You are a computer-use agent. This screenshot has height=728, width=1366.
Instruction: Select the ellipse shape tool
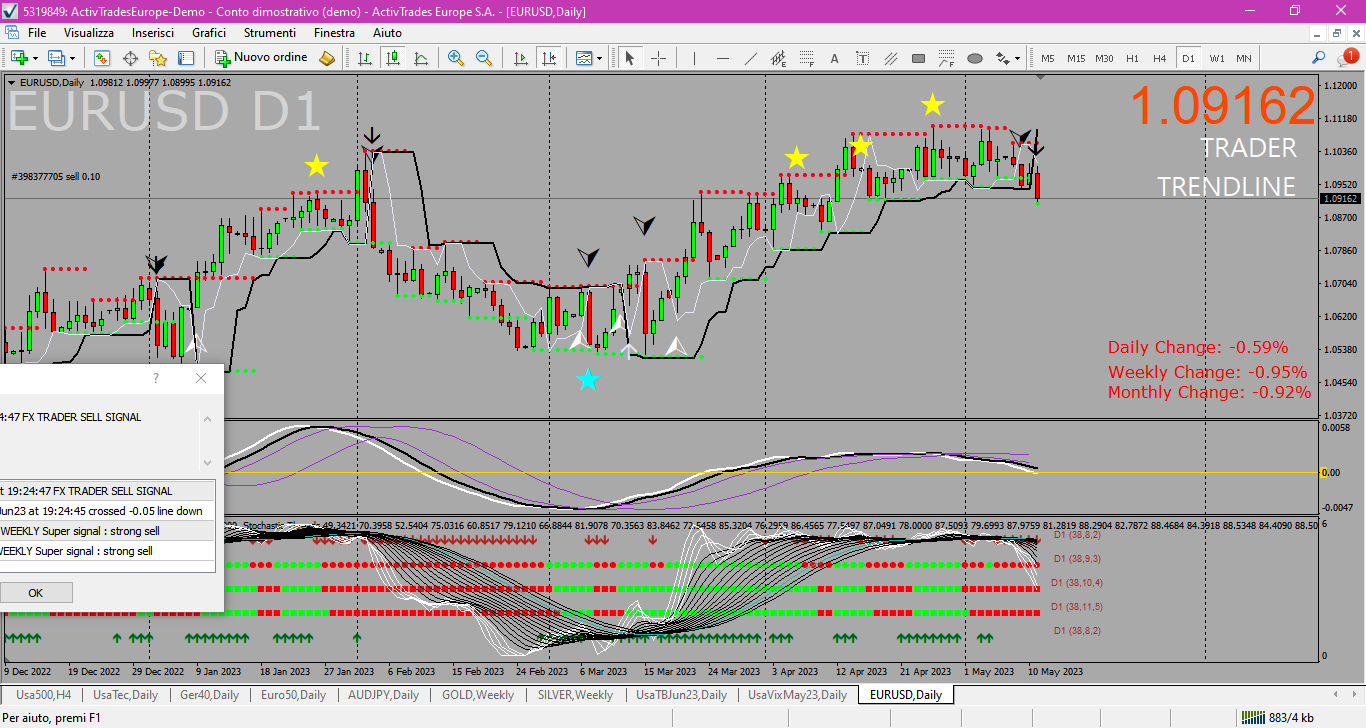point(974,58)
